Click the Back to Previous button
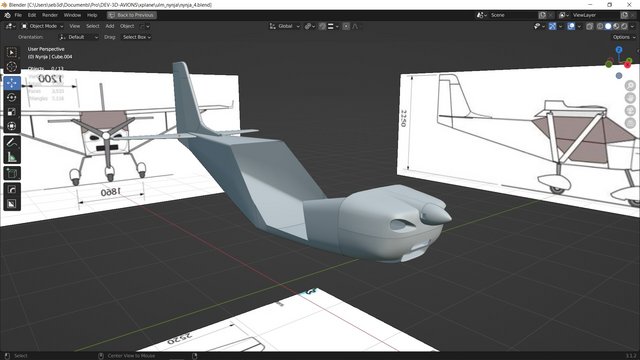 pyautogui.click(x=132, y=15)
